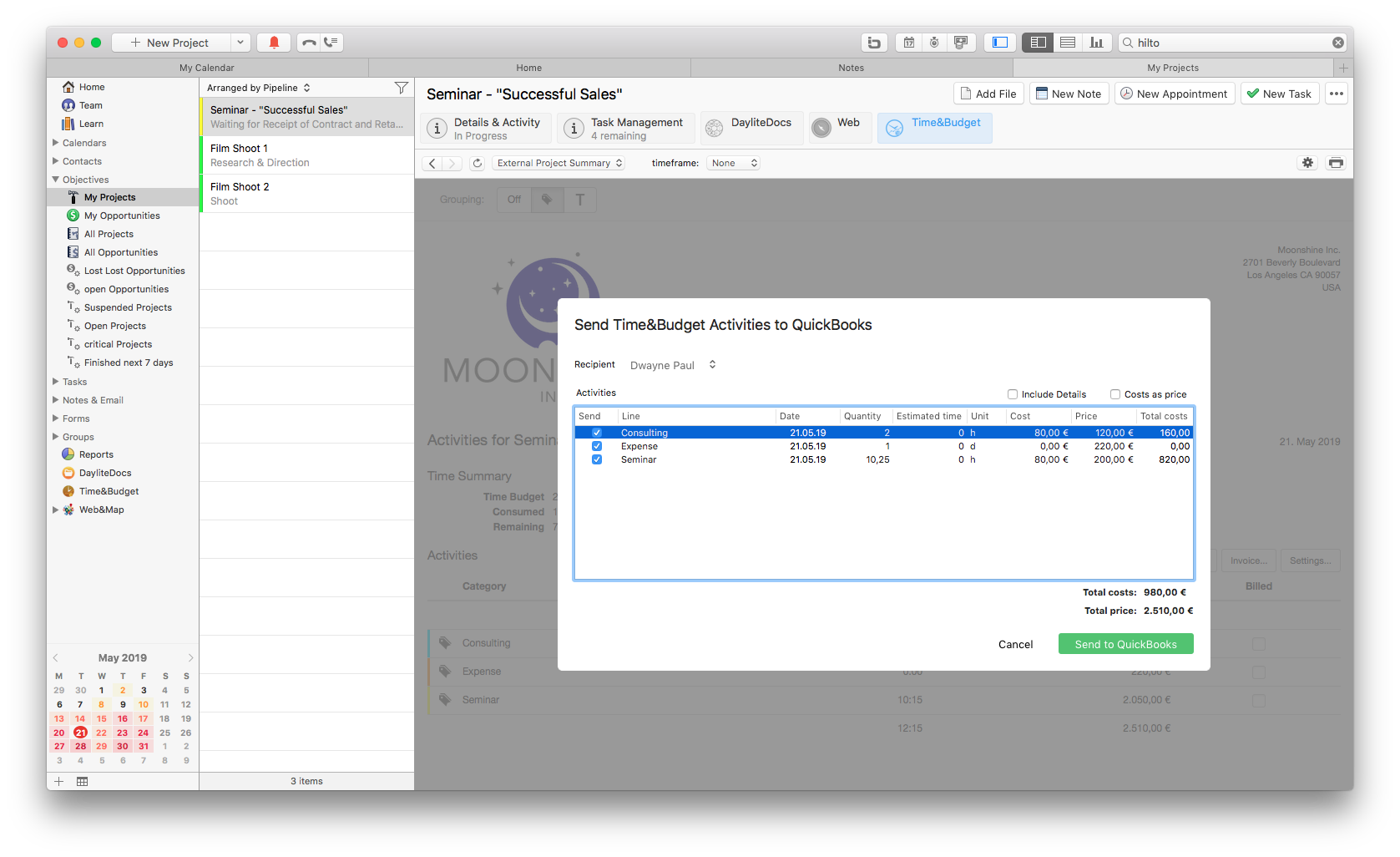Screen dimensions: 1400x857
Task: Clear the search field with the X icon
Action: 1337,43
